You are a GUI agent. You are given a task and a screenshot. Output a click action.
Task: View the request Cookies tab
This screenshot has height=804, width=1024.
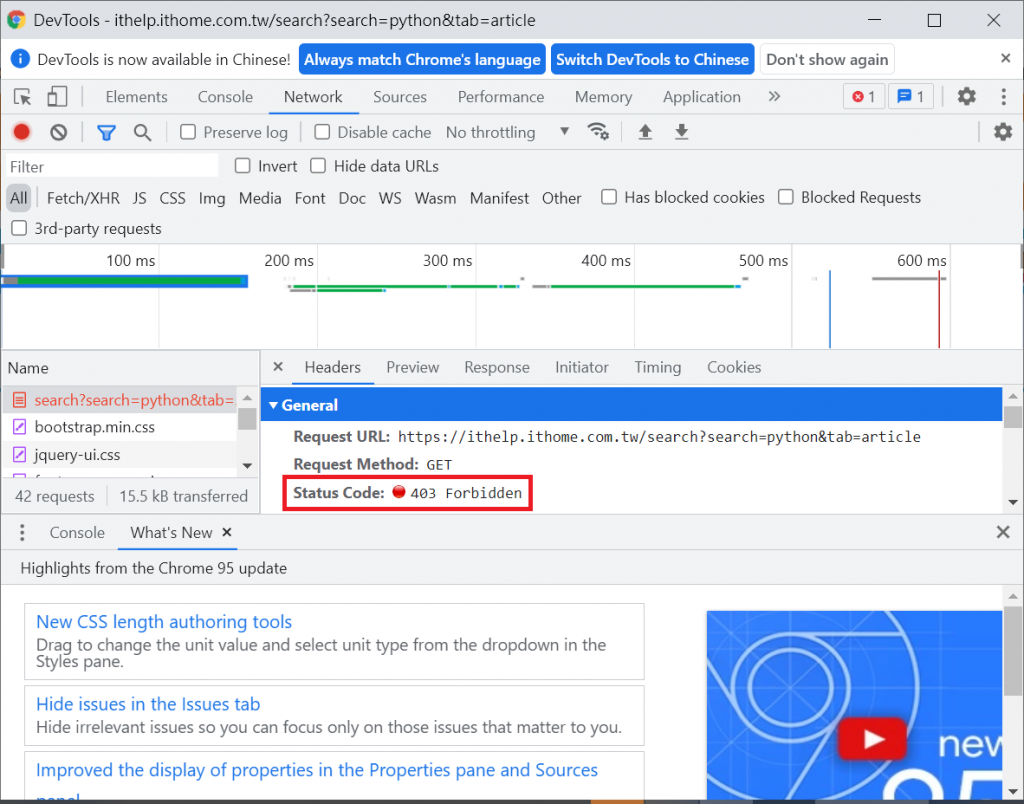pos(734,367)
